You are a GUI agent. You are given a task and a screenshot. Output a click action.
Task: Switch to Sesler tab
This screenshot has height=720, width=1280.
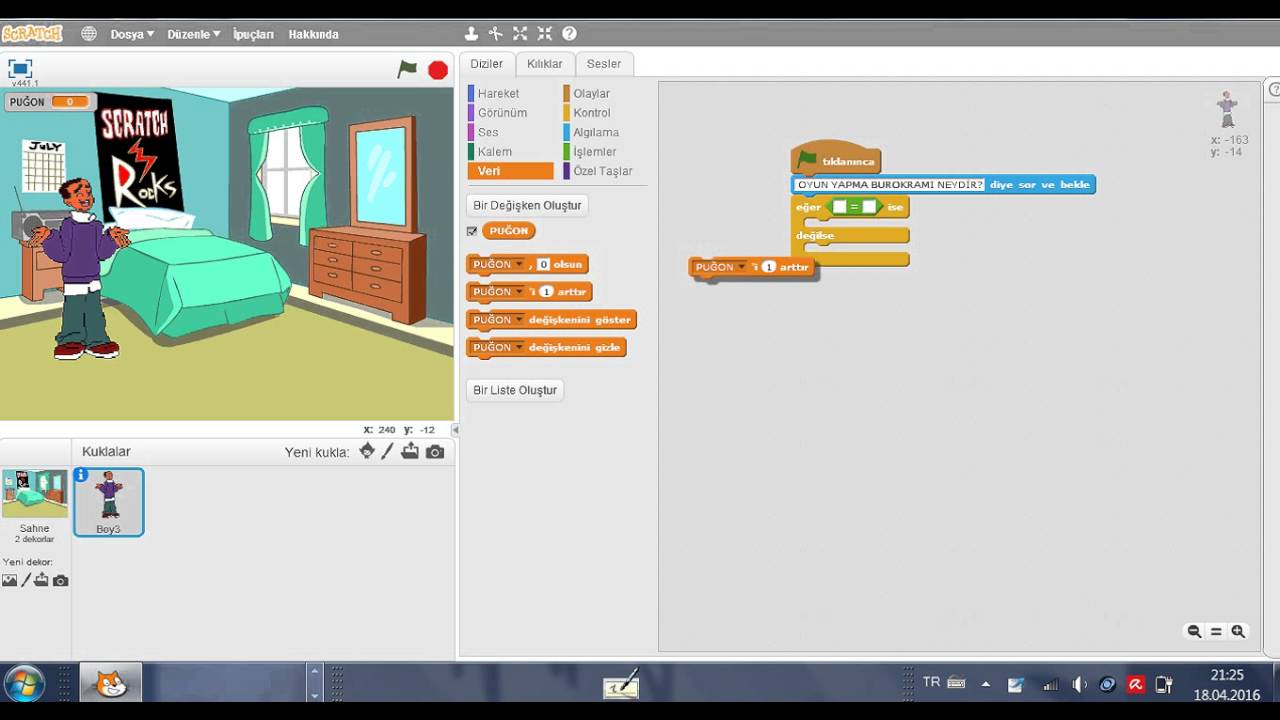(x=604, y=64)
